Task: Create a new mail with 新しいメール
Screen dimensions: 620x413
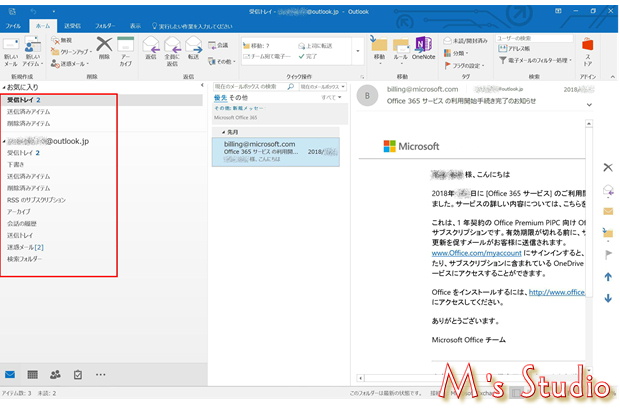Action: [x=11, y=52]
